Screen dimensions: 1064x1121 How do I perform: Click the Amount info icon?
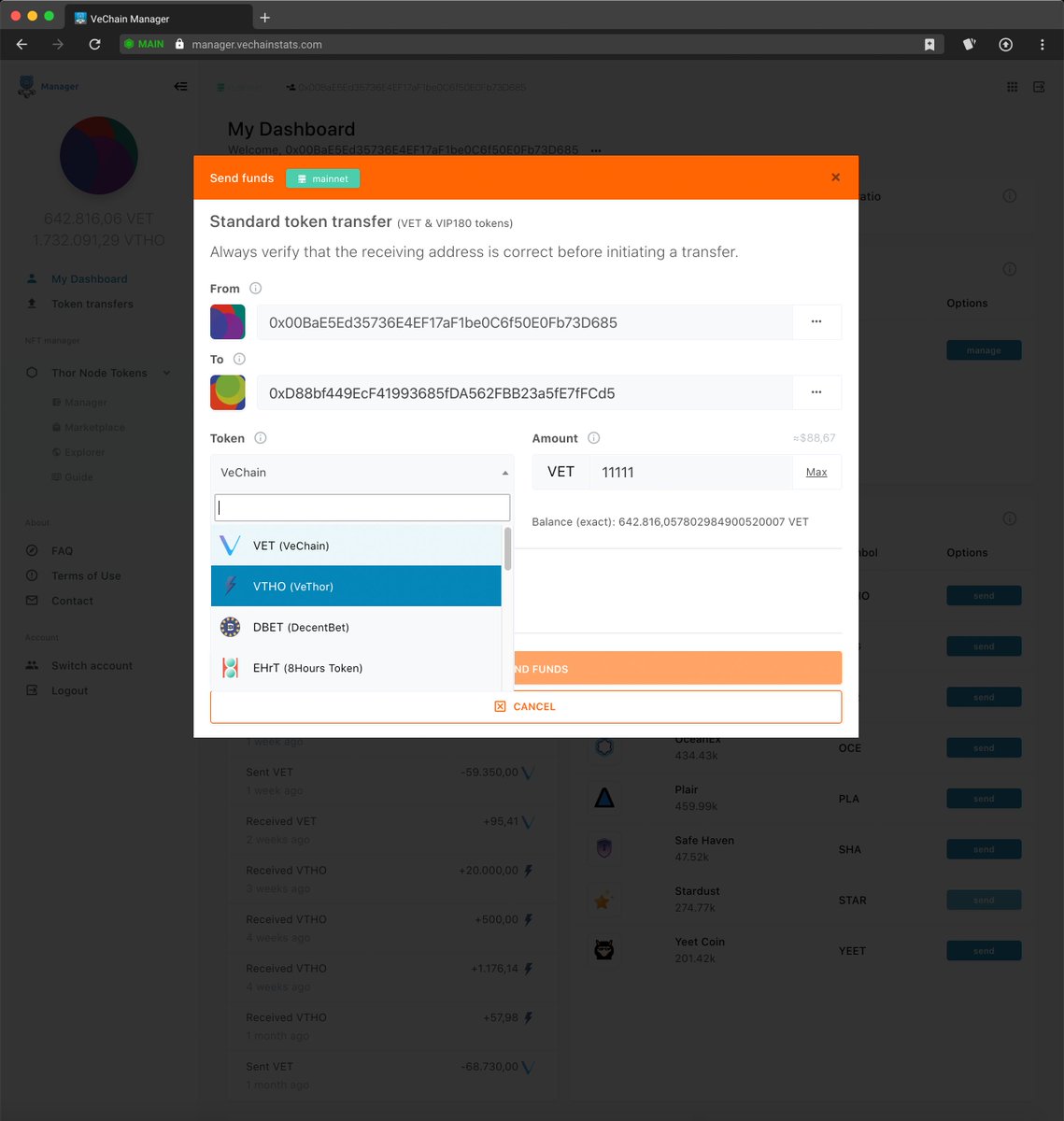(593, 438)
